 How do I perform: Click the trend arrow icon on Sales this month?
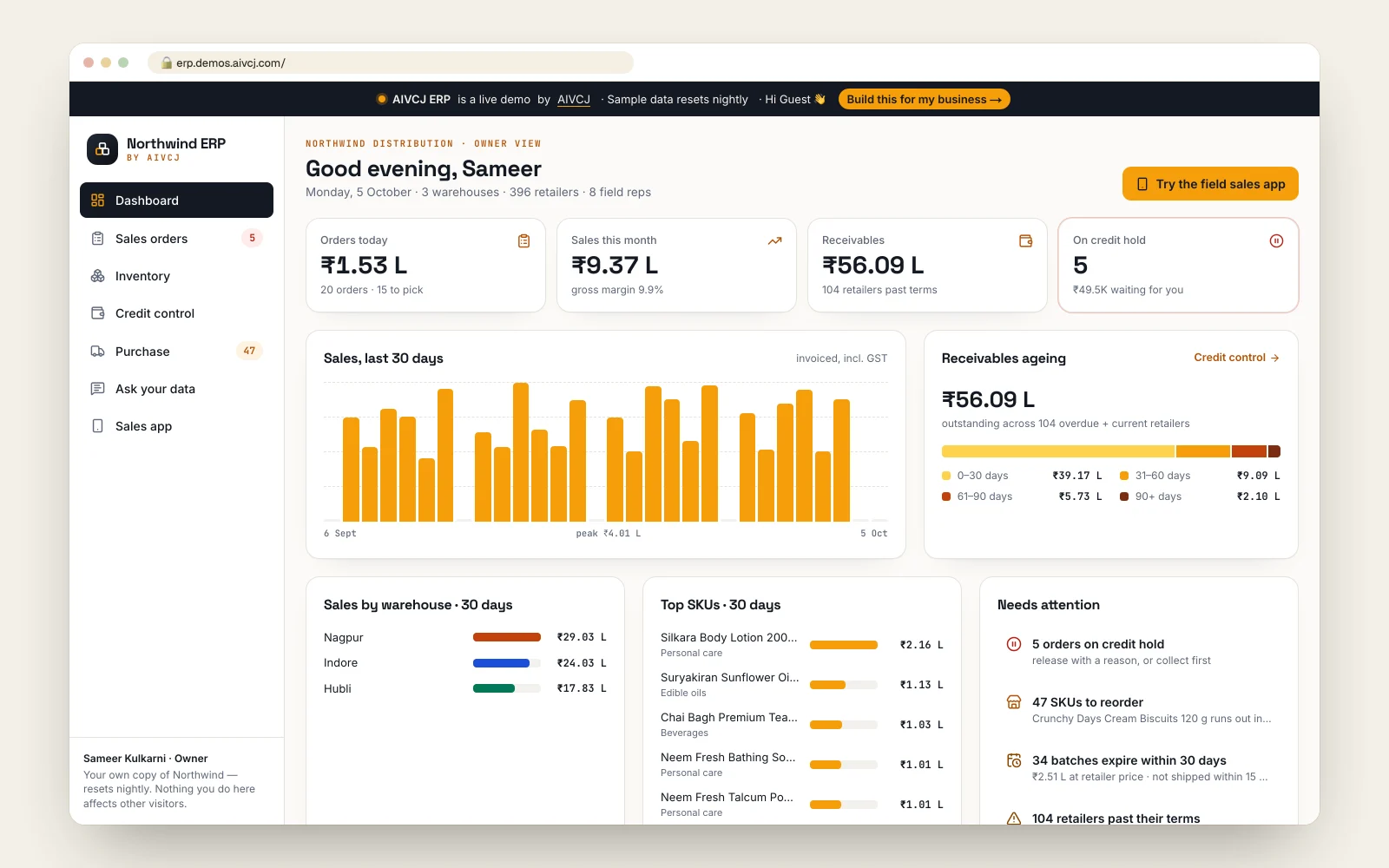[774, 241]
